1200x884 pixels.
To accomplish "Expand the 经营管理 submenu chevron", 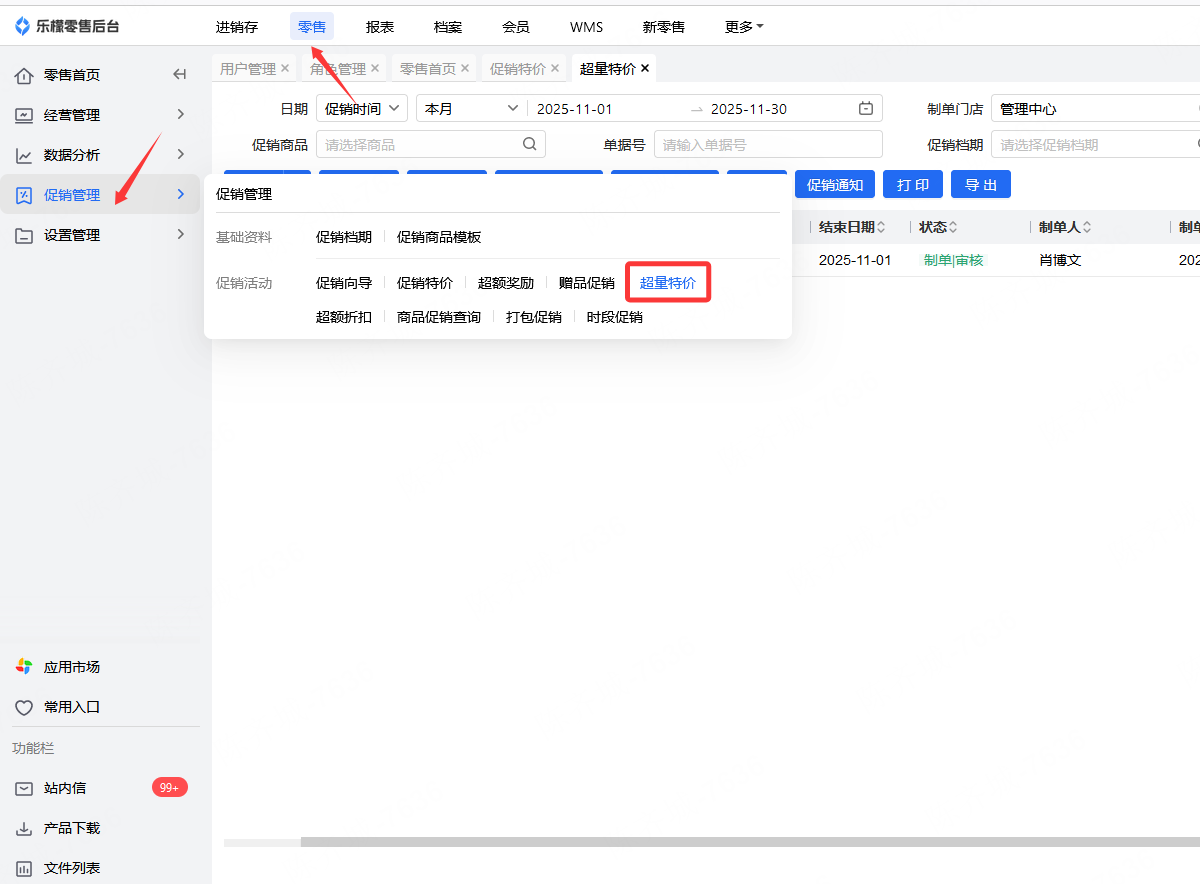I will (x=181, y=114).
